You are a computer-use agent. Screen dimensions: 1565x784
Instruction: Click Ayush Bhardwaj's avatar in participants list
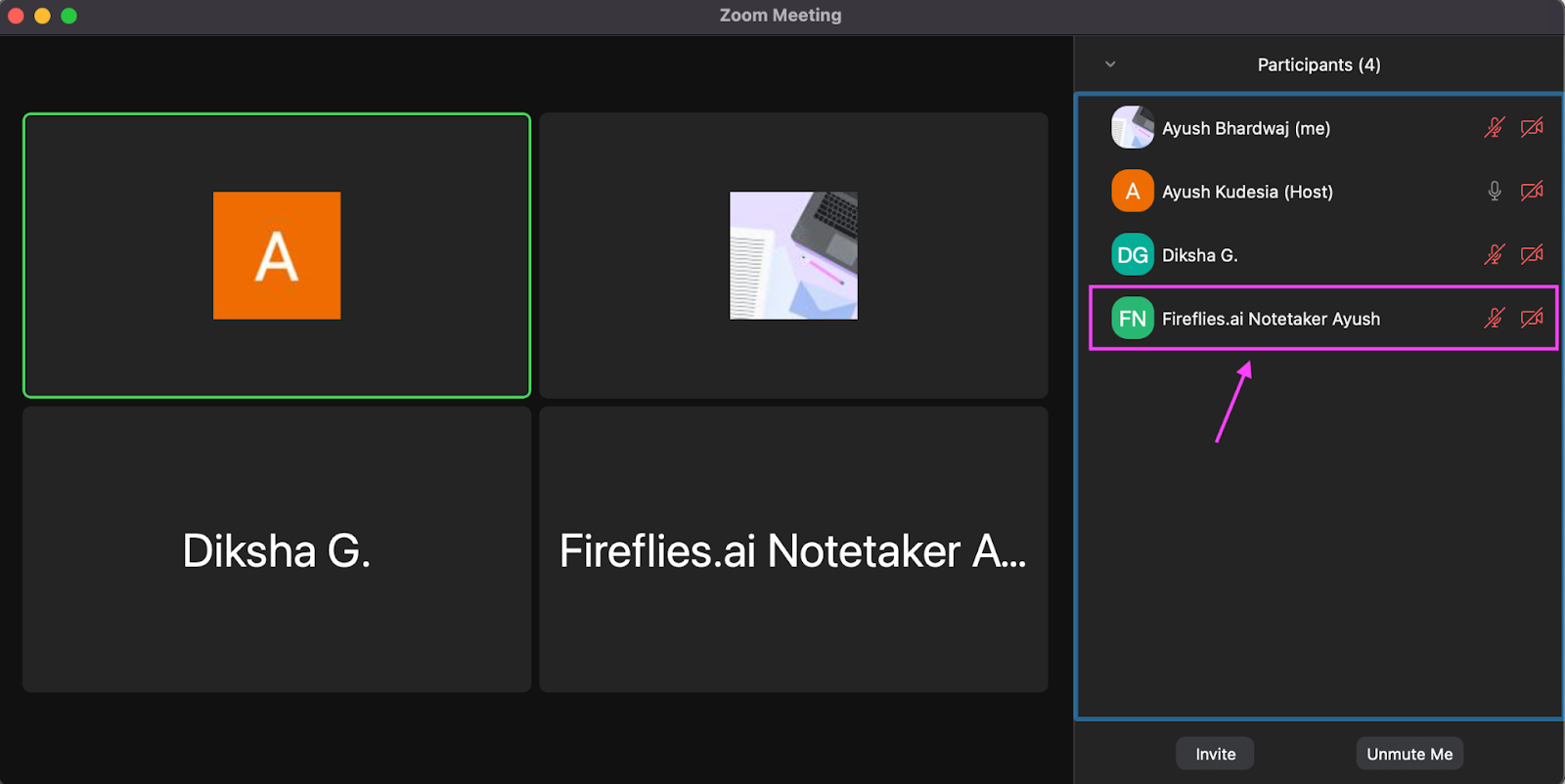1133,128
